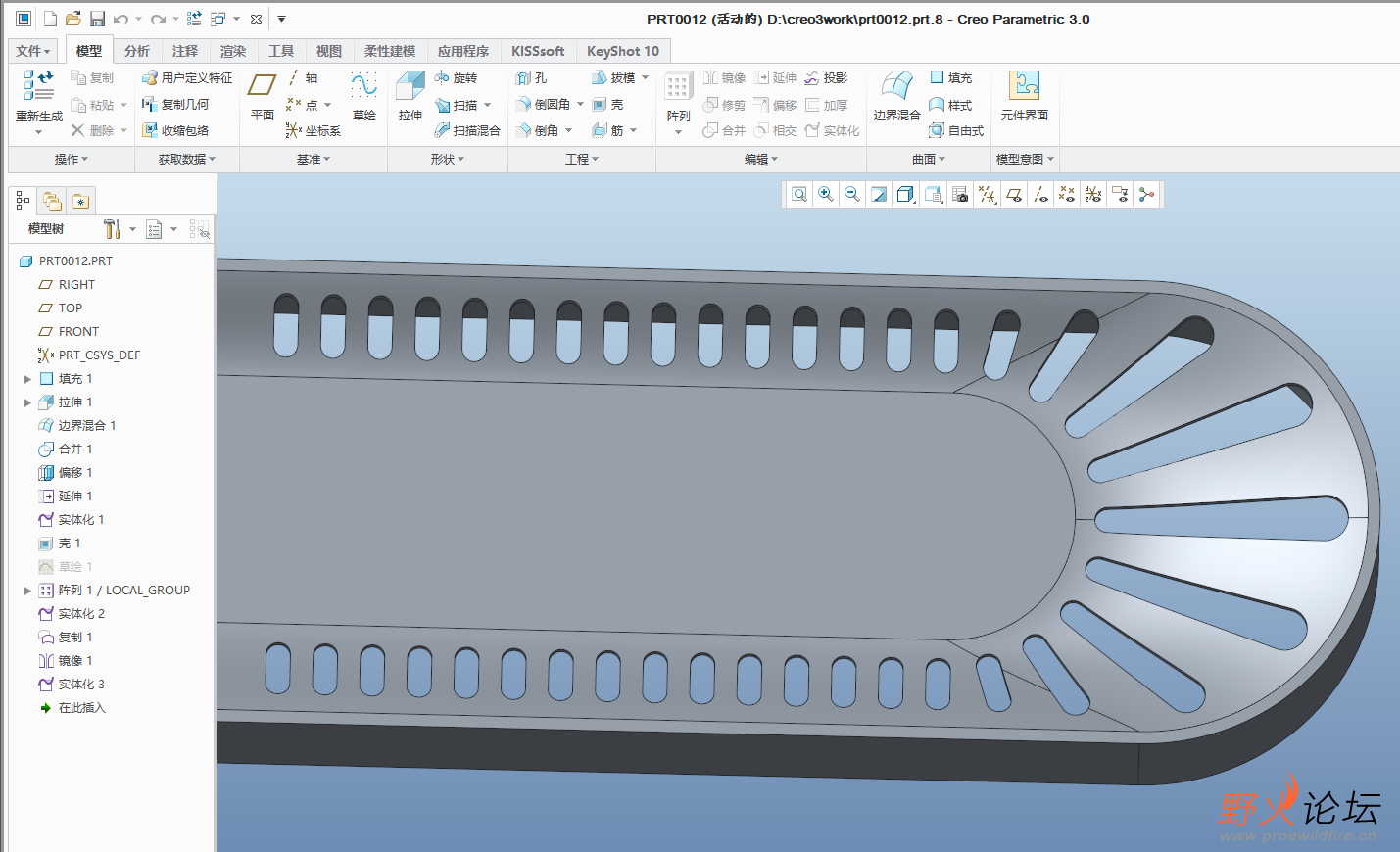Click 在此插入 marker in model tree

[x=72, y=708]
